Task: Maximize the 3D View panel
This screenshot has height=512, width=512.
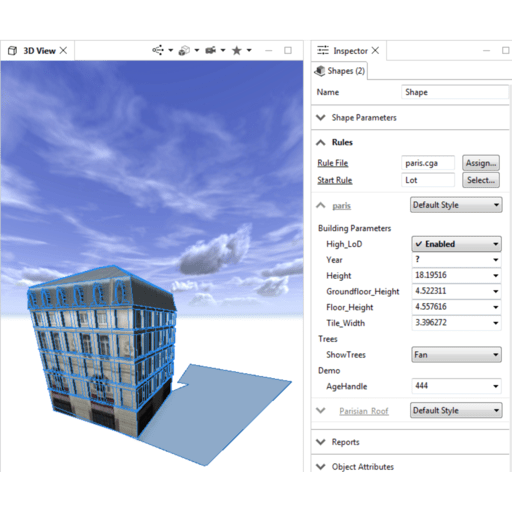Action: pos(288,50)
